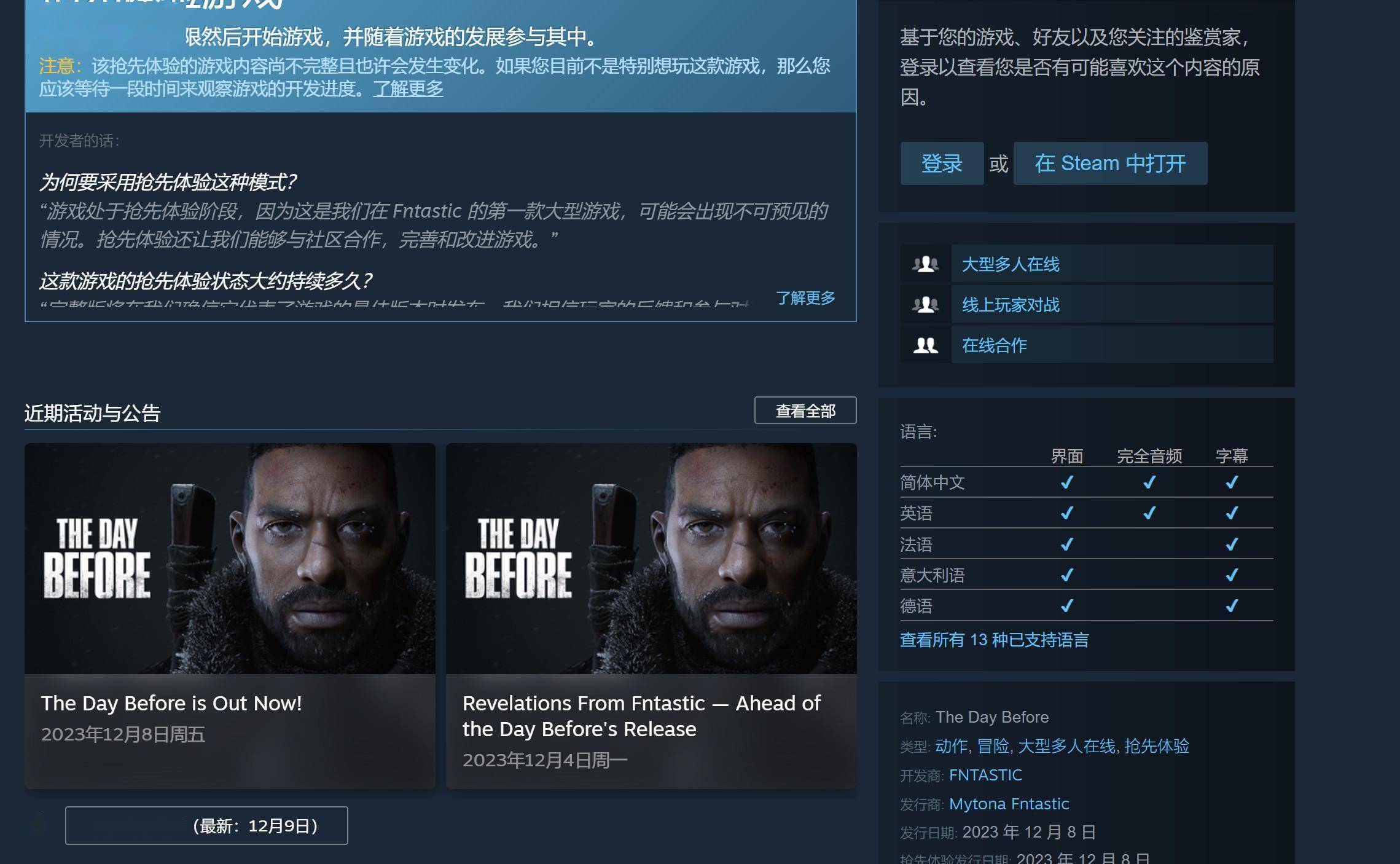Click the co-op icon beside 在线合作

click(x=925, y=345)
